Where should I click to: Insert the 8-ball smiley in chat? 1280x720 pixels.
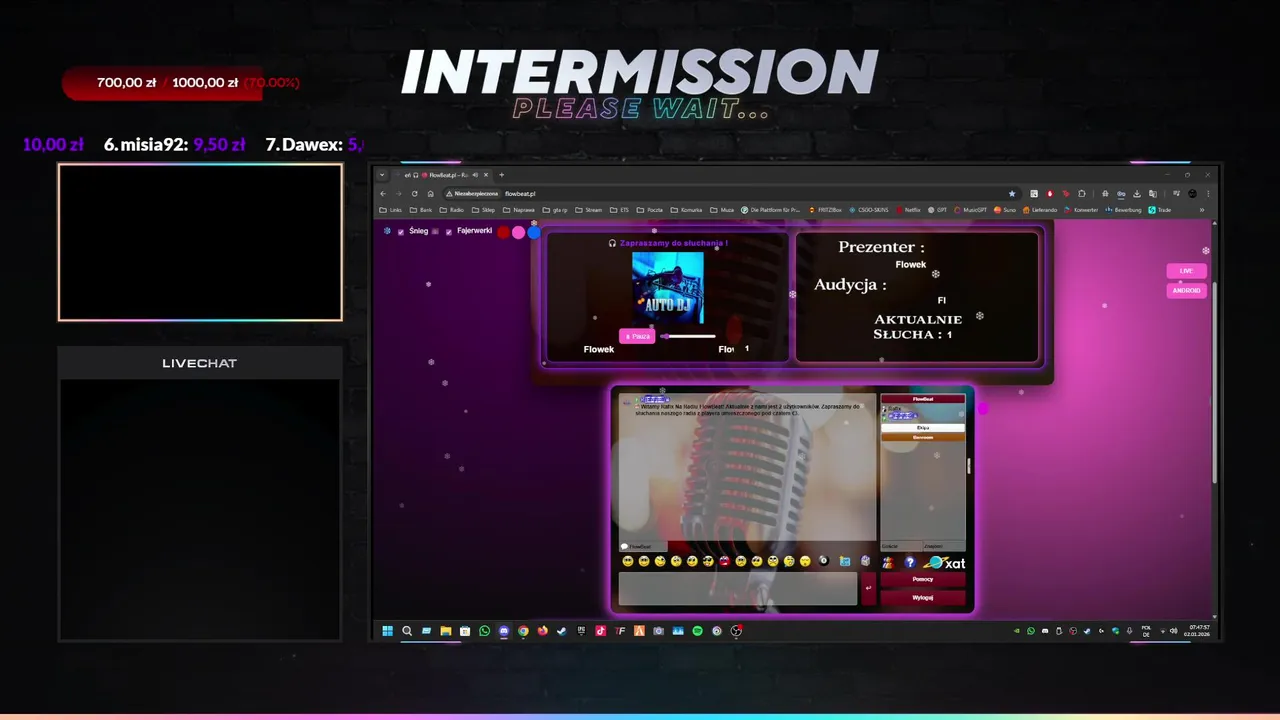[x=824, y=561]
